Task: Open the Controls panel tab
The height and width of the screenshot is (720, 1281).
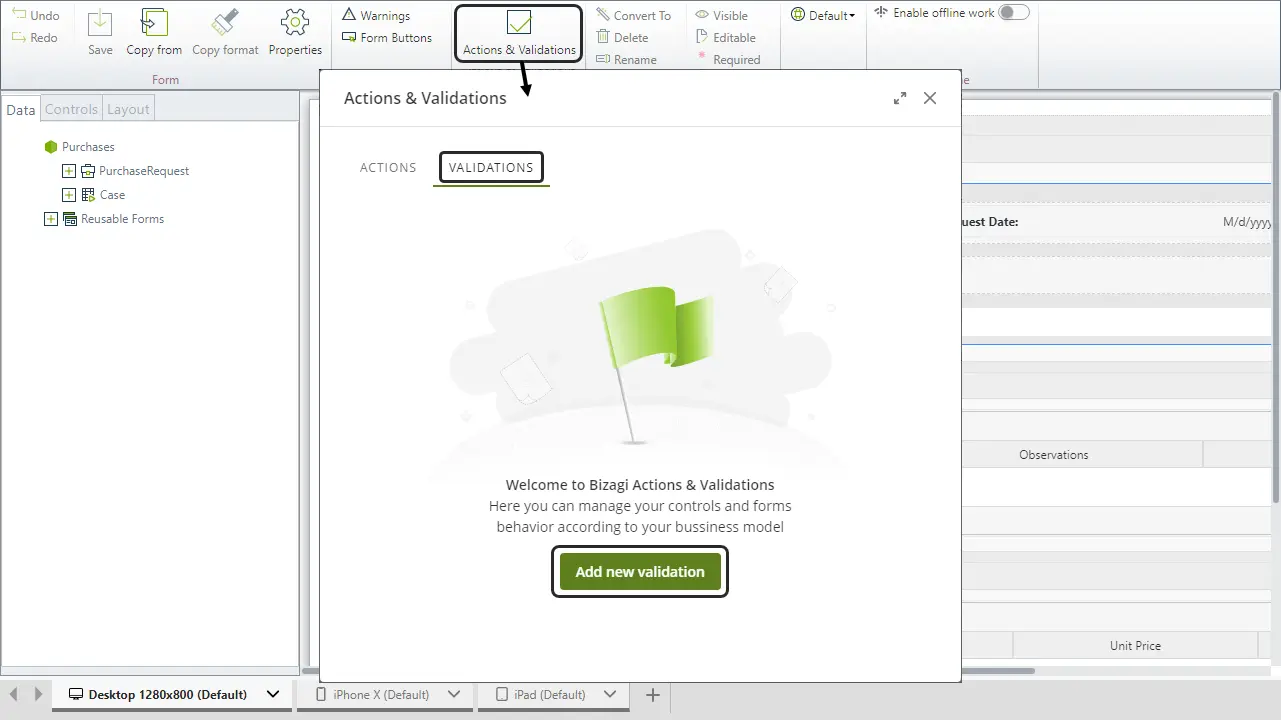Action: tap(71, 109)
